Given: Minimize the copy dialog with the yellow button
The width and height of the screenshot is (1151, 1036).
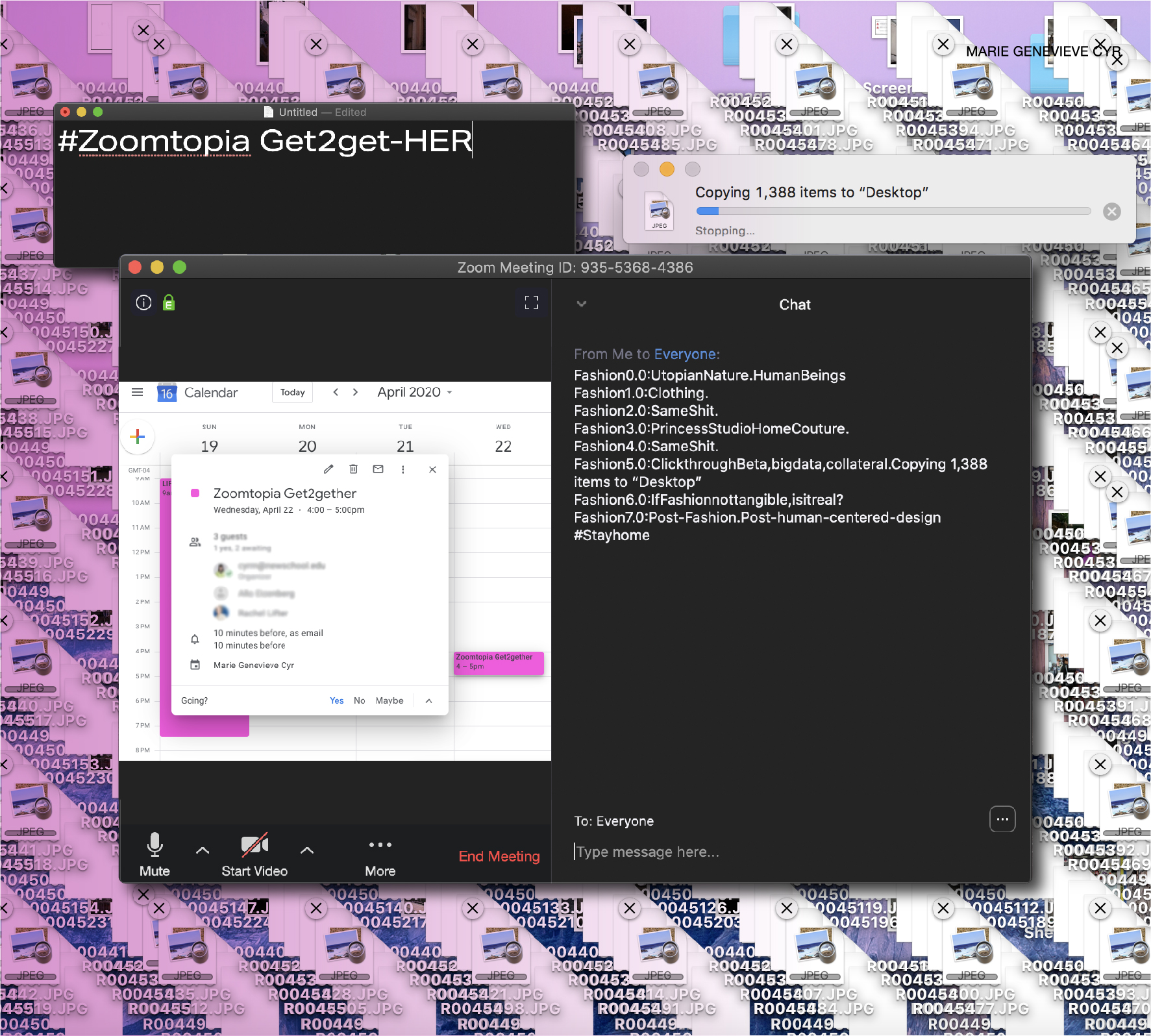Looking at the screenshot, I should pos(667,169).
